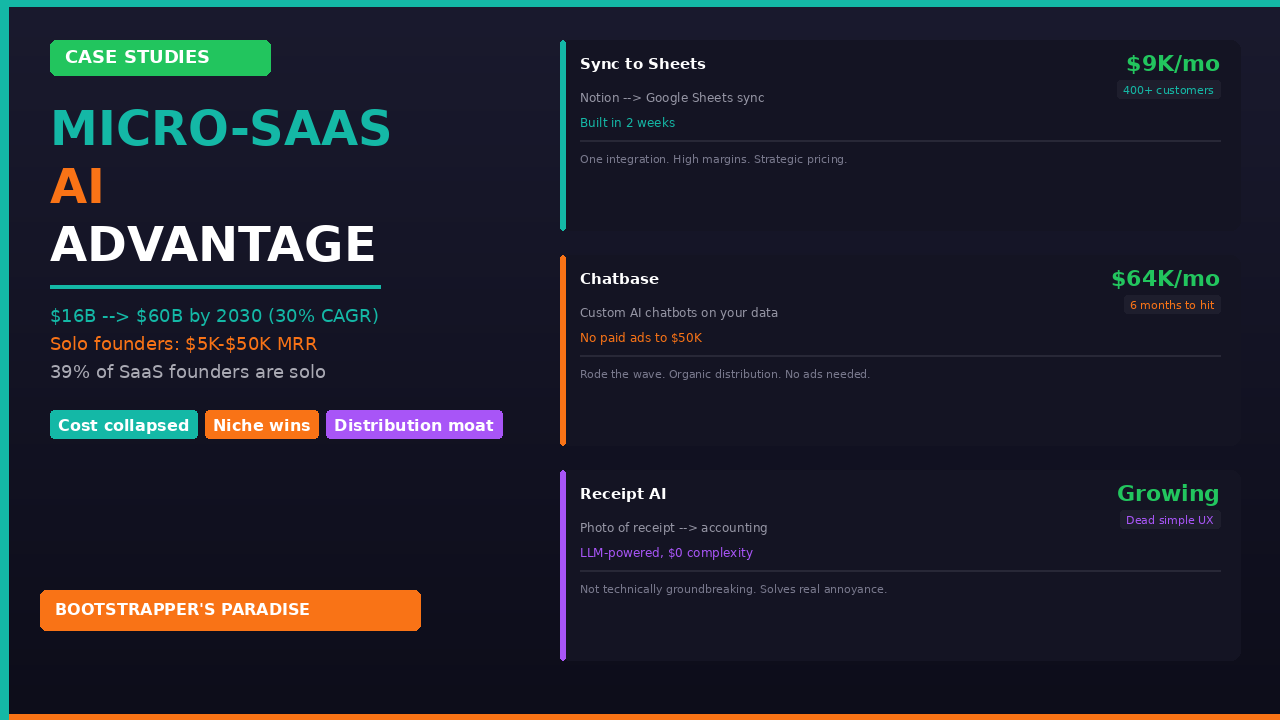Click the BOOTSTRAPPER'S PARADISE orange banner
1280x720 pixels.
point(230,610)
